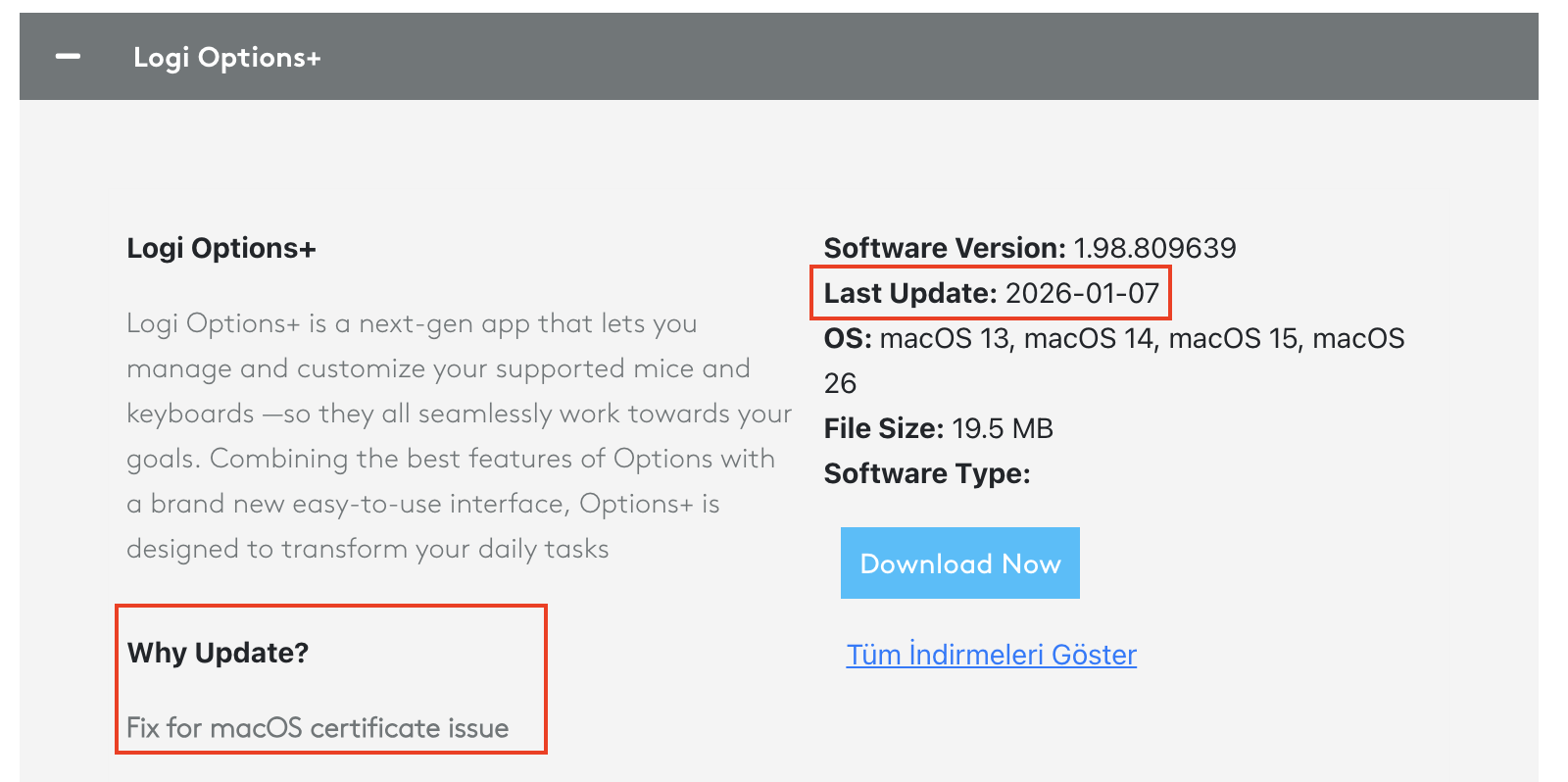The height and width of the screenshot is (782, 1568).
Task: Click the macOS 14 entry
Action: [x=1089, y=339]
